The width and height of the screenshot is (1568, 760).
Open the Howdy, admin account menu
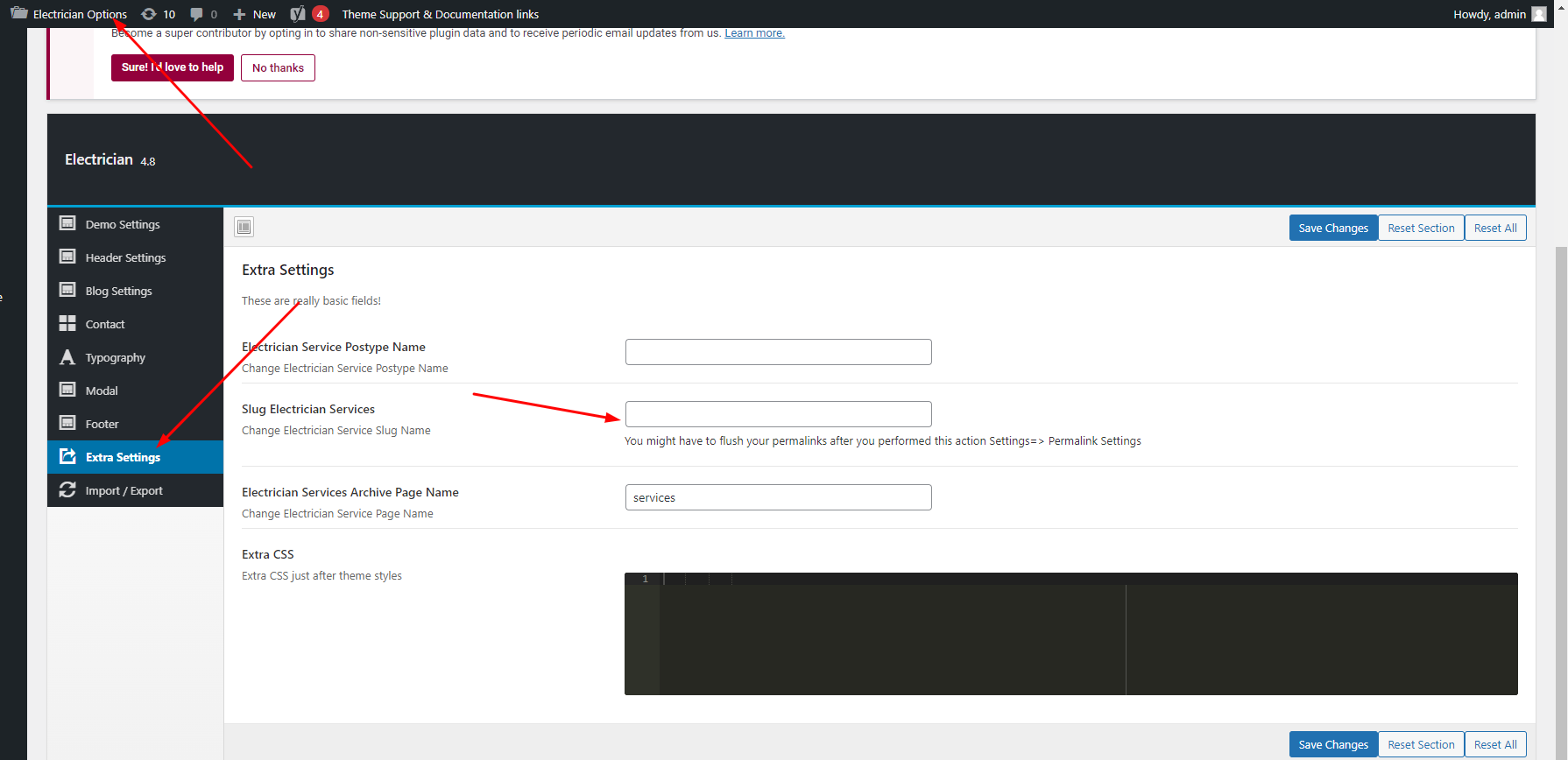[x=1499, y=14]
